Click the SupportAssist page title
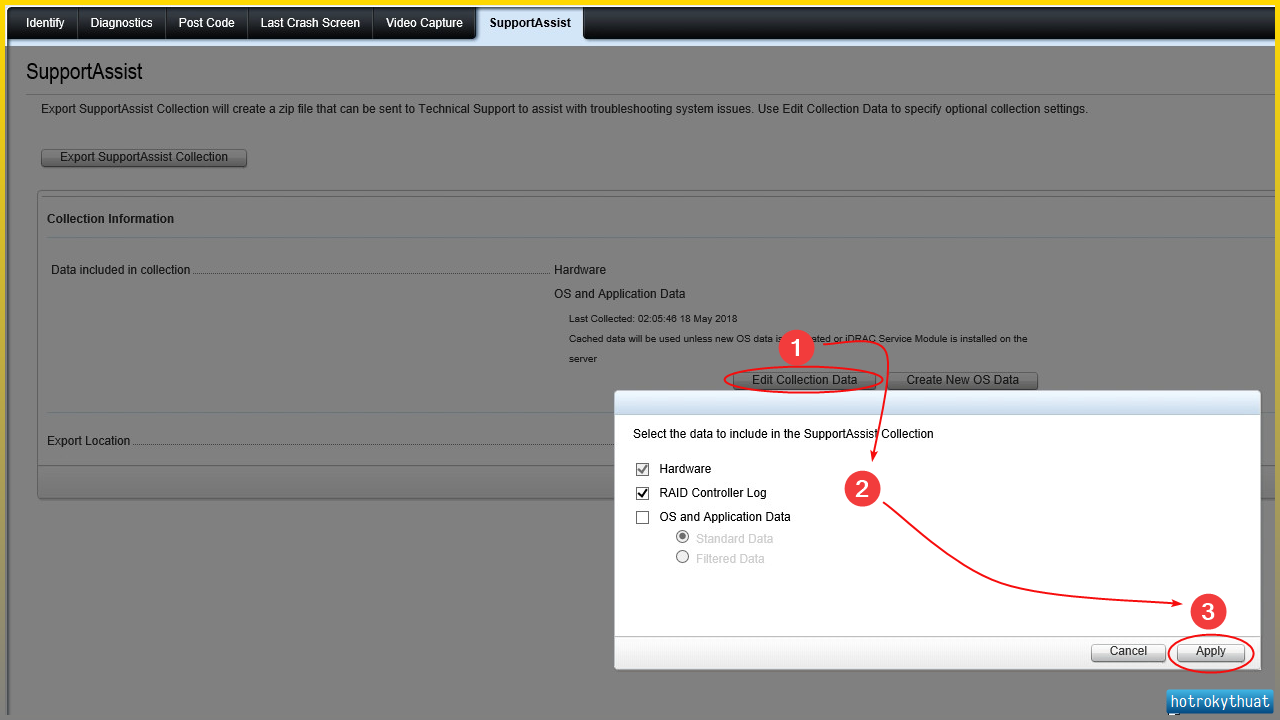Viewport: 1280px width, 720px height. tap(84, 72)
